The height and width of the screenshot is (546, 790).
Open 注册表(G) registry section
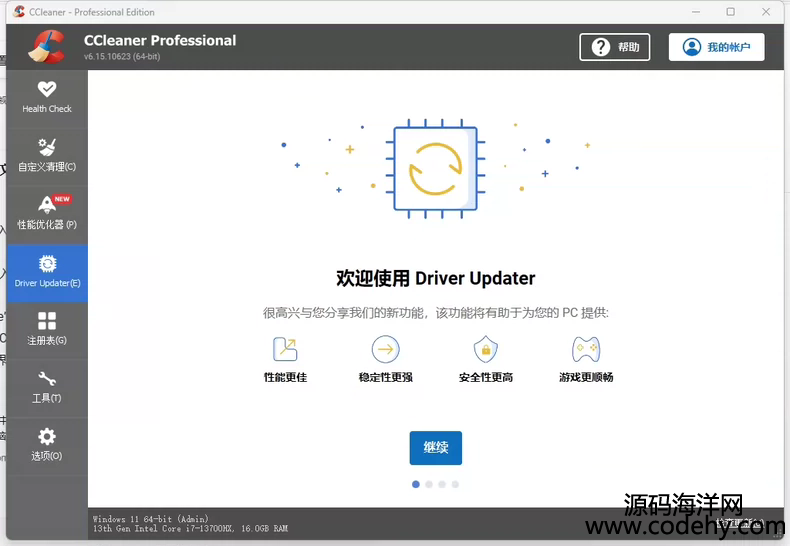point(47,330)
